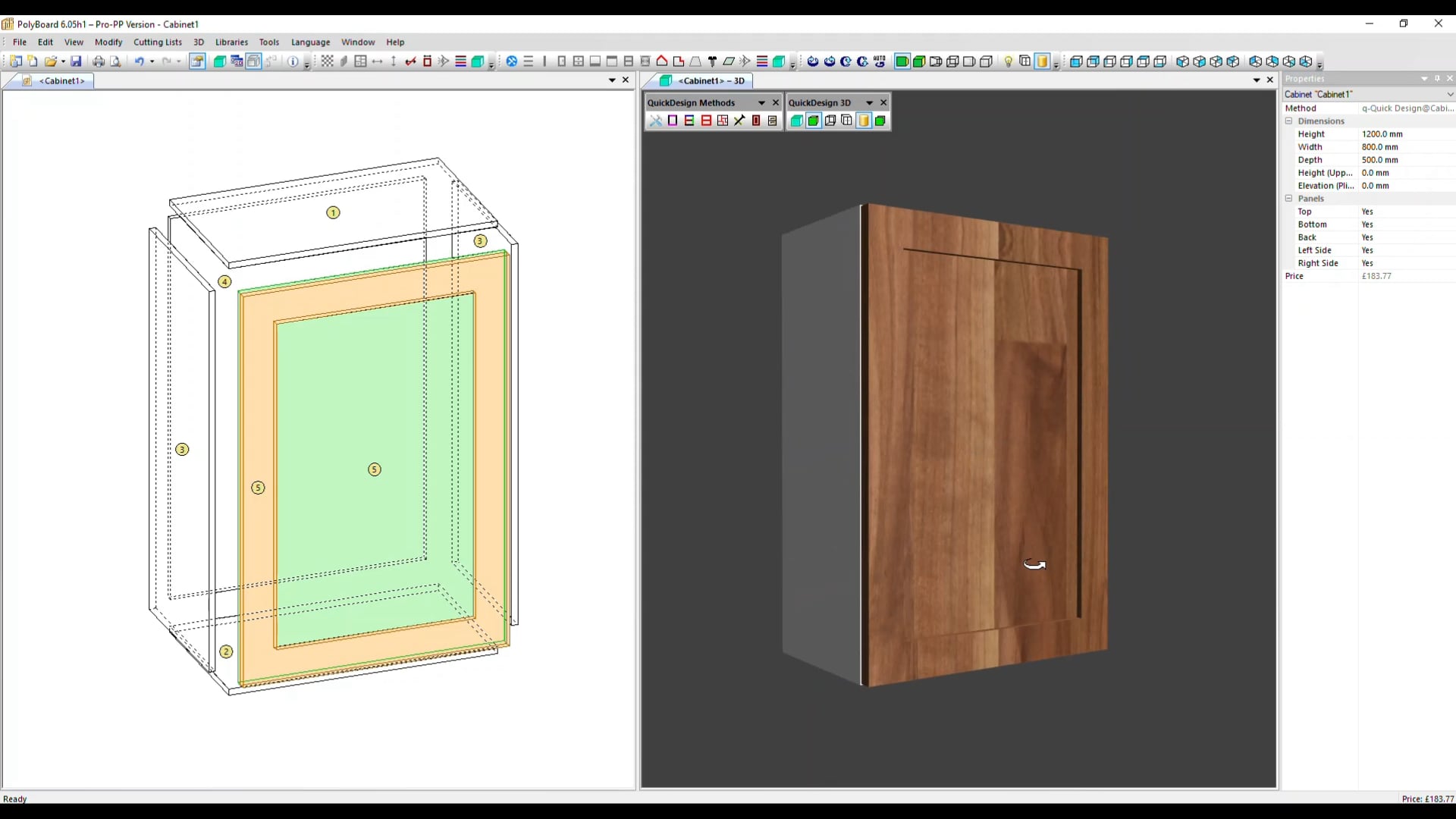Click the Save icon
Image resolution: width=1456 pixels, height=819 pixels.
point(76,61)
